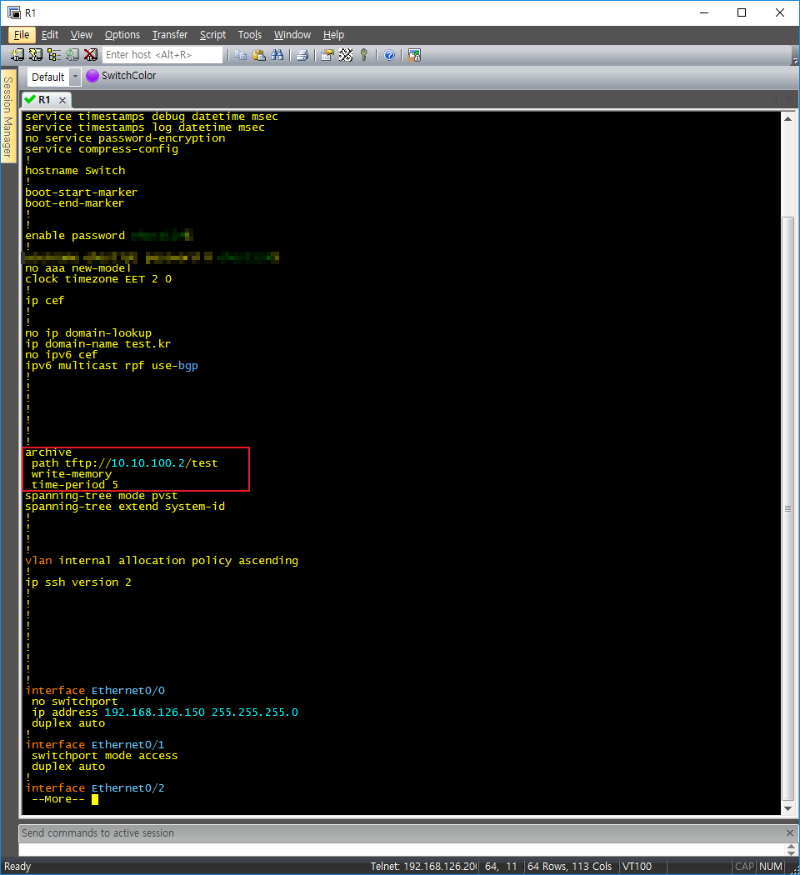
Task: Open the Script menu
Action: (212, 35)
